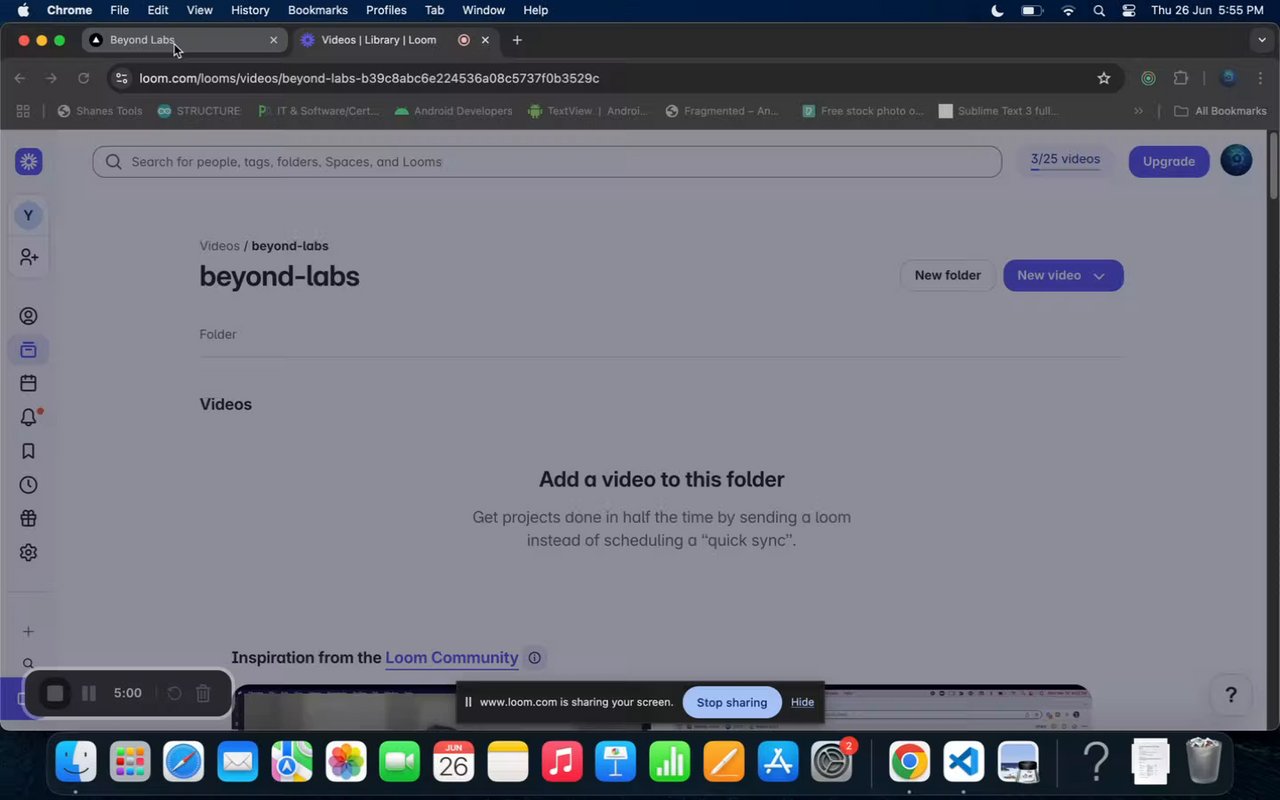Open the calendar meetings icon
This screenshot has height=800, width=1280.
[29, 383]
